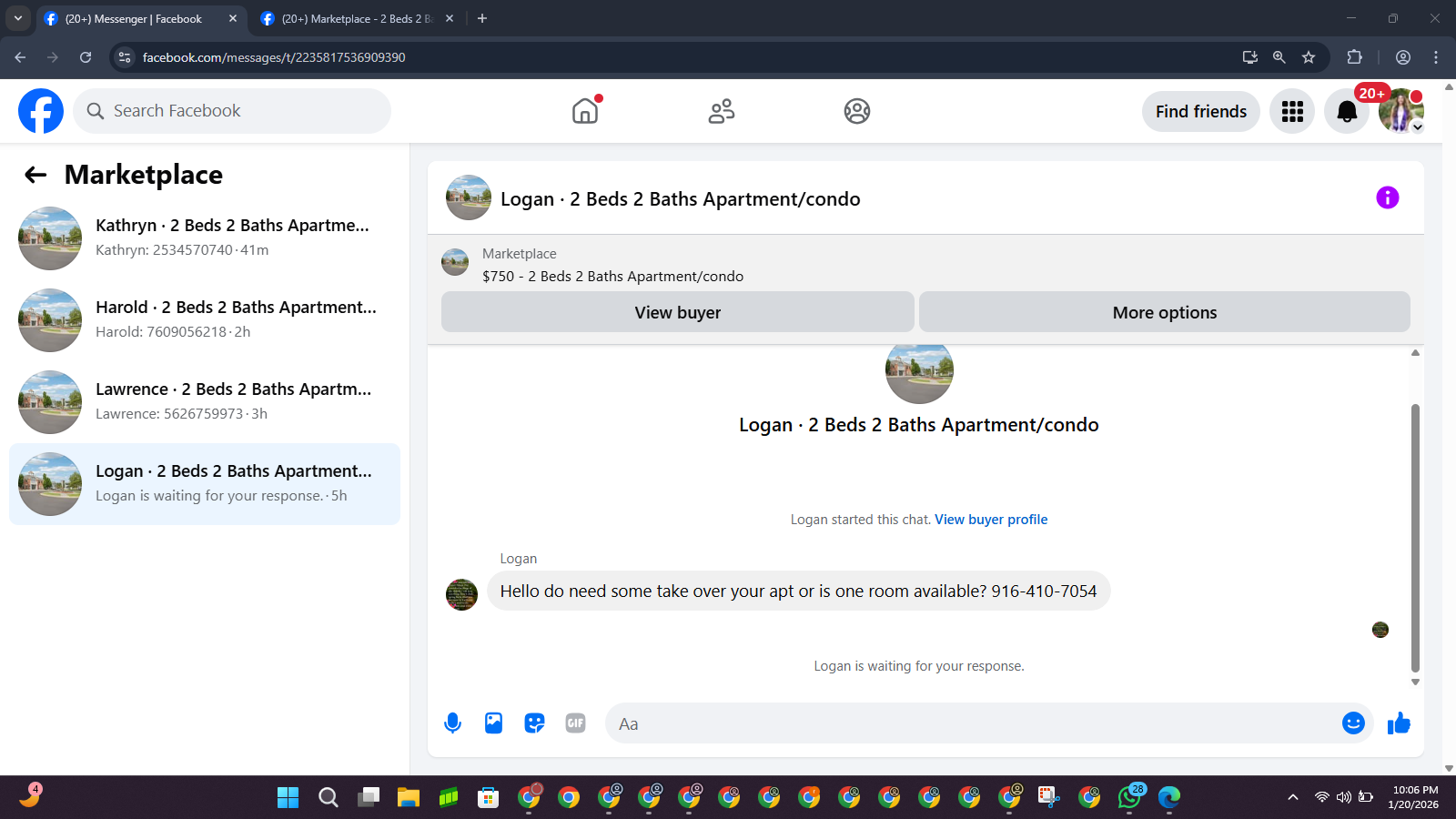The width and height of the screenshot is (1456, 819).
Task: Click the install app icon in address bar
Action: point(1250,57)
